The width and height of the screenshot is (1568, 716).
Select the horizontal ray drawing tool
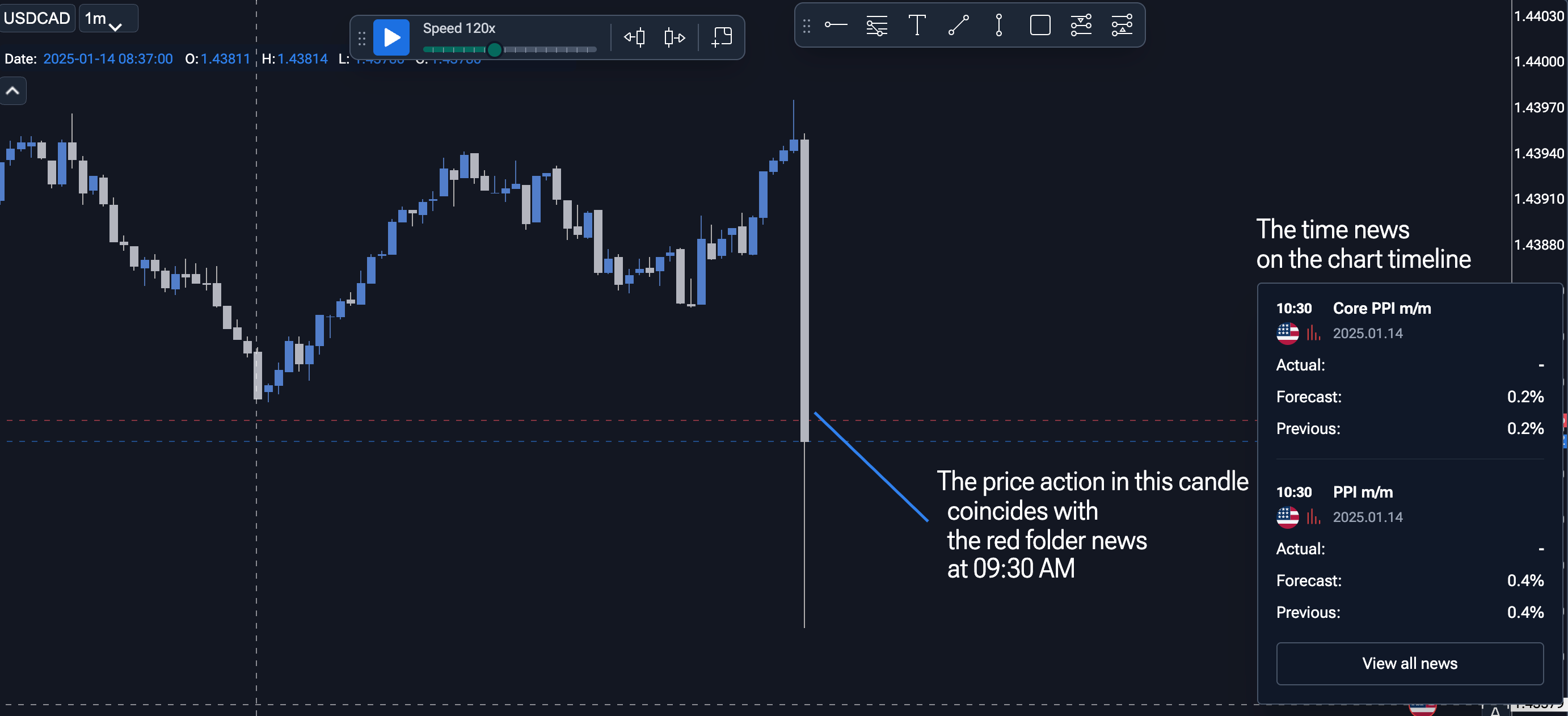(836, 25)
